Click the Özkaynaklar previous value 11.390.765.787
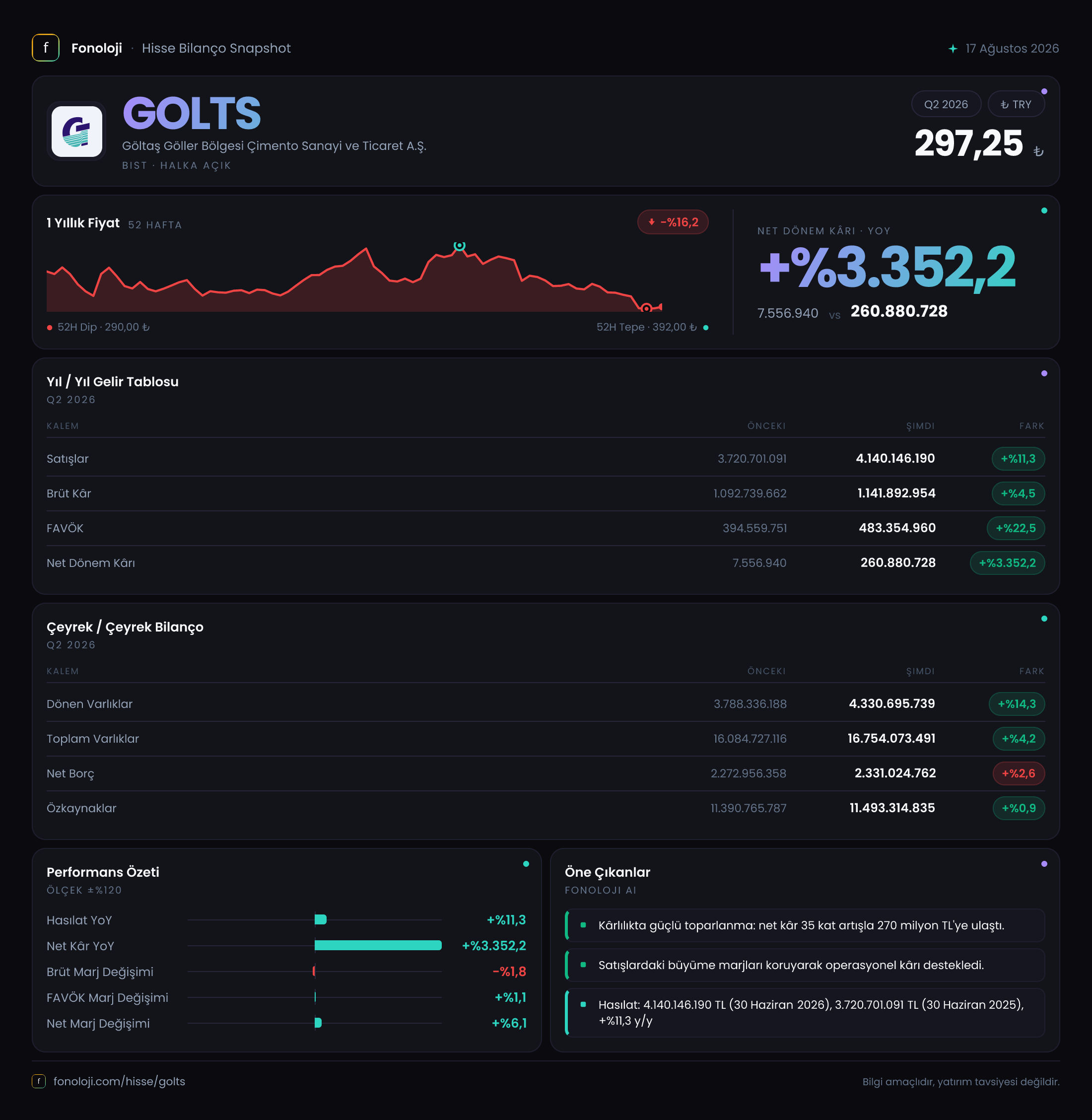1092x1120 pixels. click(x=749, y=808)
